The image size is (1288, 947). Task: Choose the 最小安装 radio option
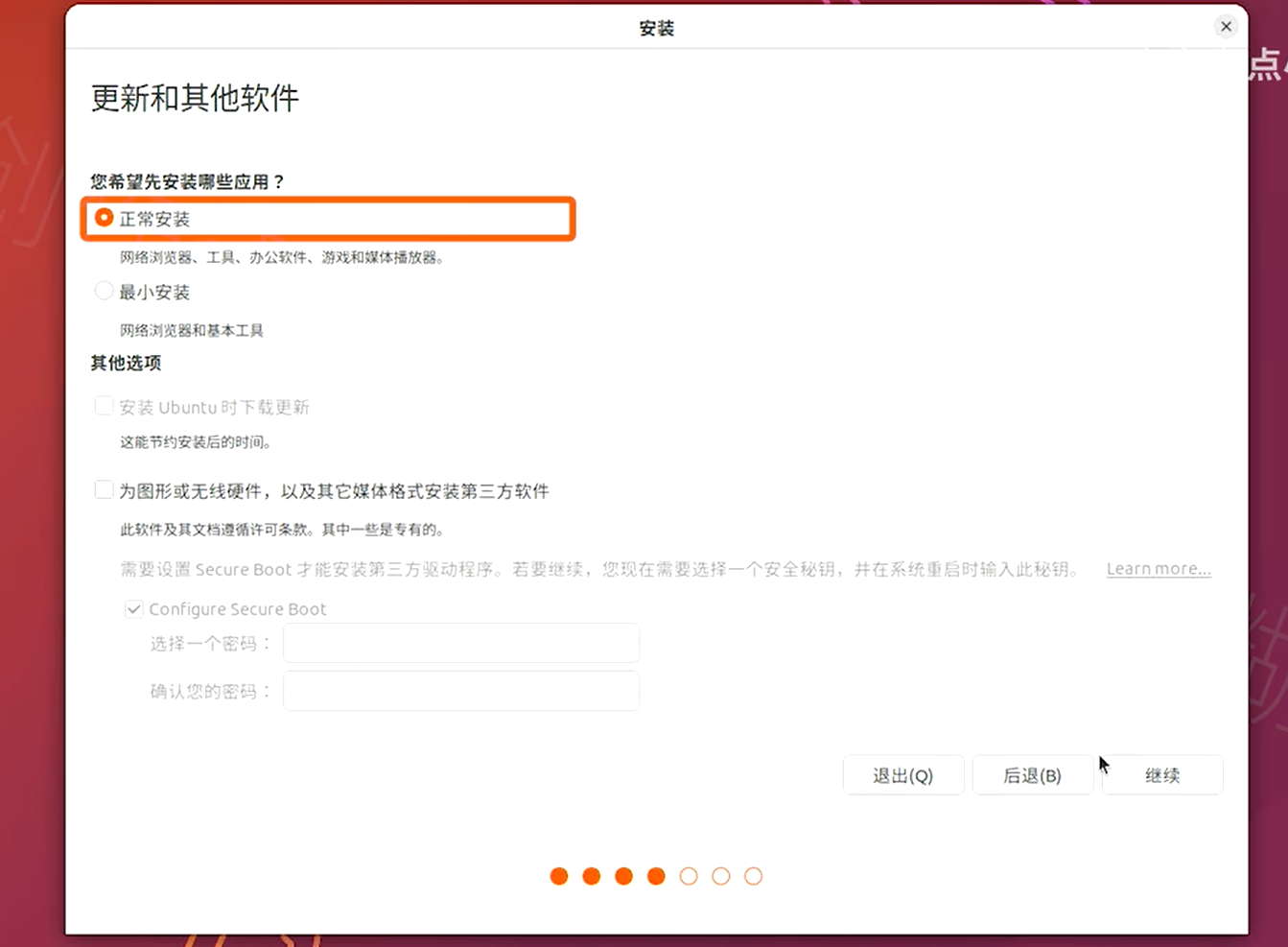click(105, 292)
